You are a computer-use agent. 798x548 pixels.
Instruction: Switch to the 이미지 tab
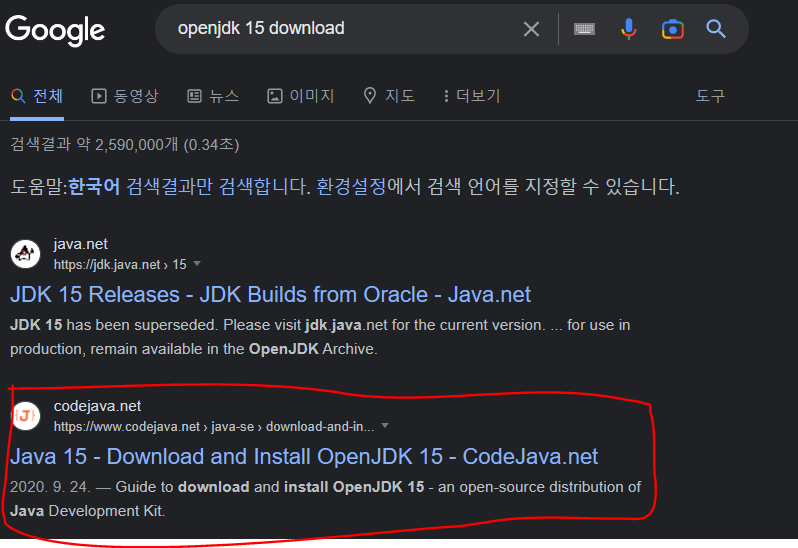[301, 96]
